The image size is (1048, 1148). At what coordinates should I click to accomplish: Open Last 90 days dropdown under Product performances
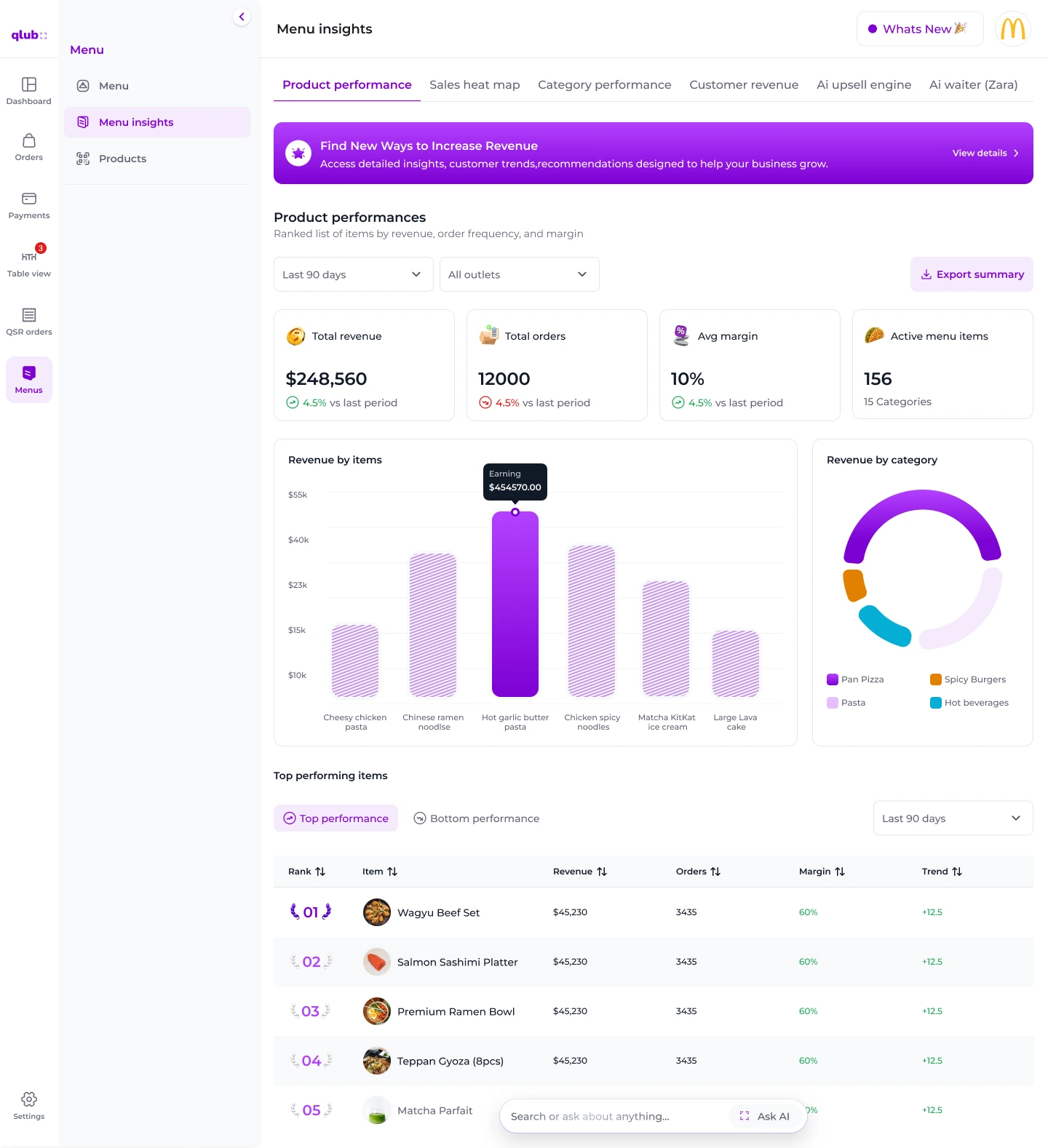[x=354, y=274]
